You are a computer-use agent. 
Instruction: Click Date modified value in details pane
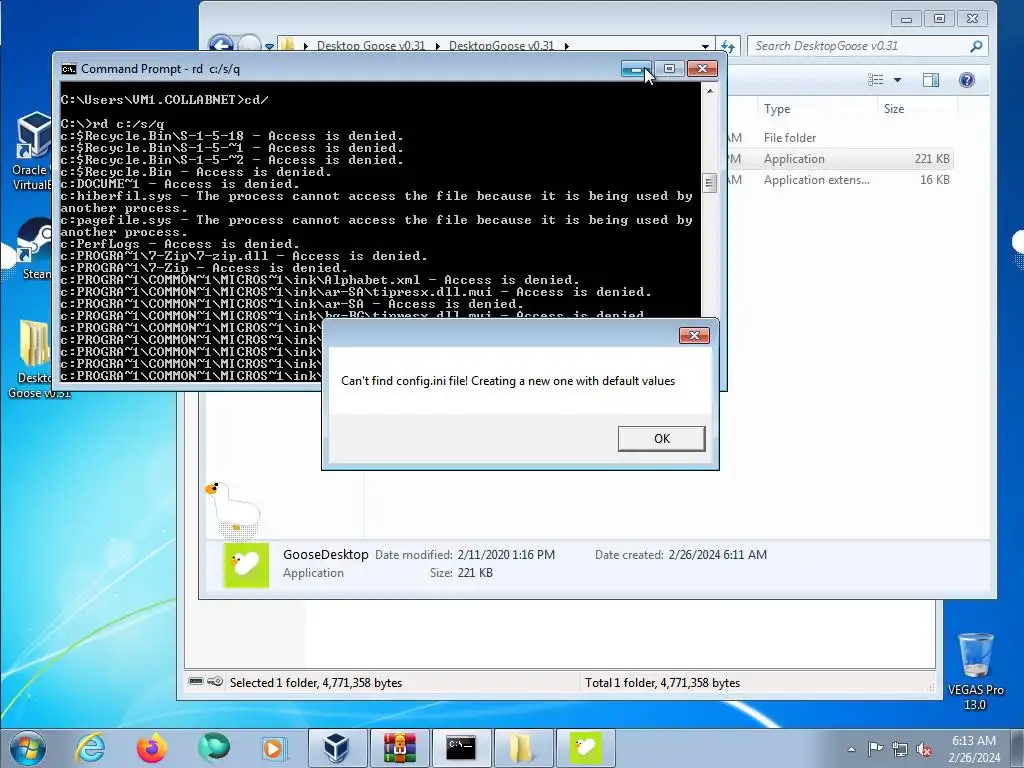[506, 555]
